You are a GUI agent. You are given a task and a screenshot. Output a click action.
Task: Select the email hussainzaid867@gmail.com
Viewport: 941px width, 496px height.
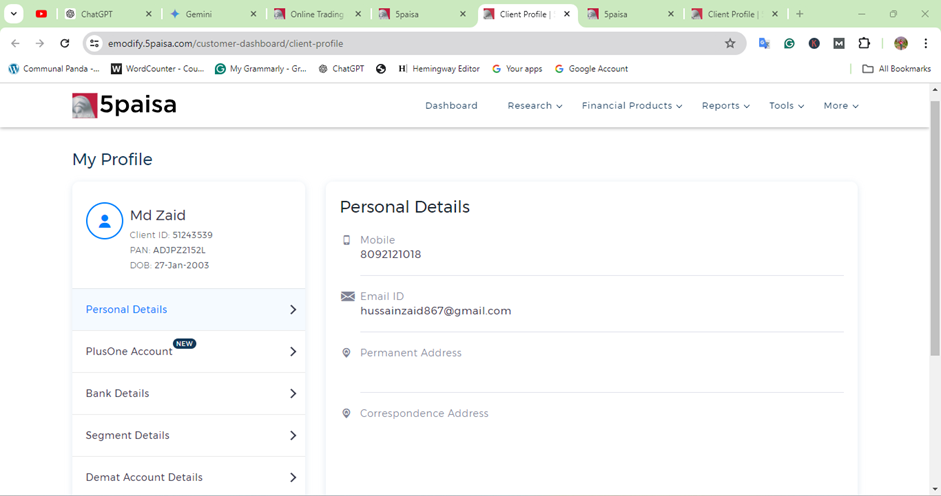click(x=436, y=311)
